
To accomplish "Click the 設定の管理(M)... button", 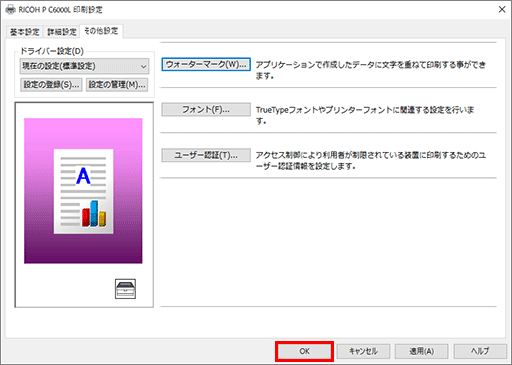I will (x=117, y=85).
